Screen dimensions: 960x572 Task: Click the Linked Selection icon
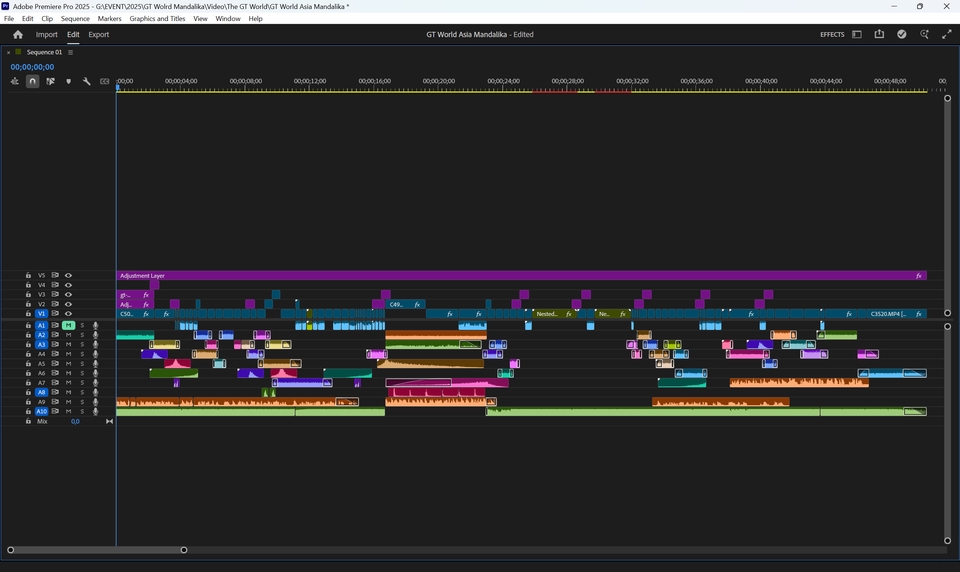pos(50,81)
